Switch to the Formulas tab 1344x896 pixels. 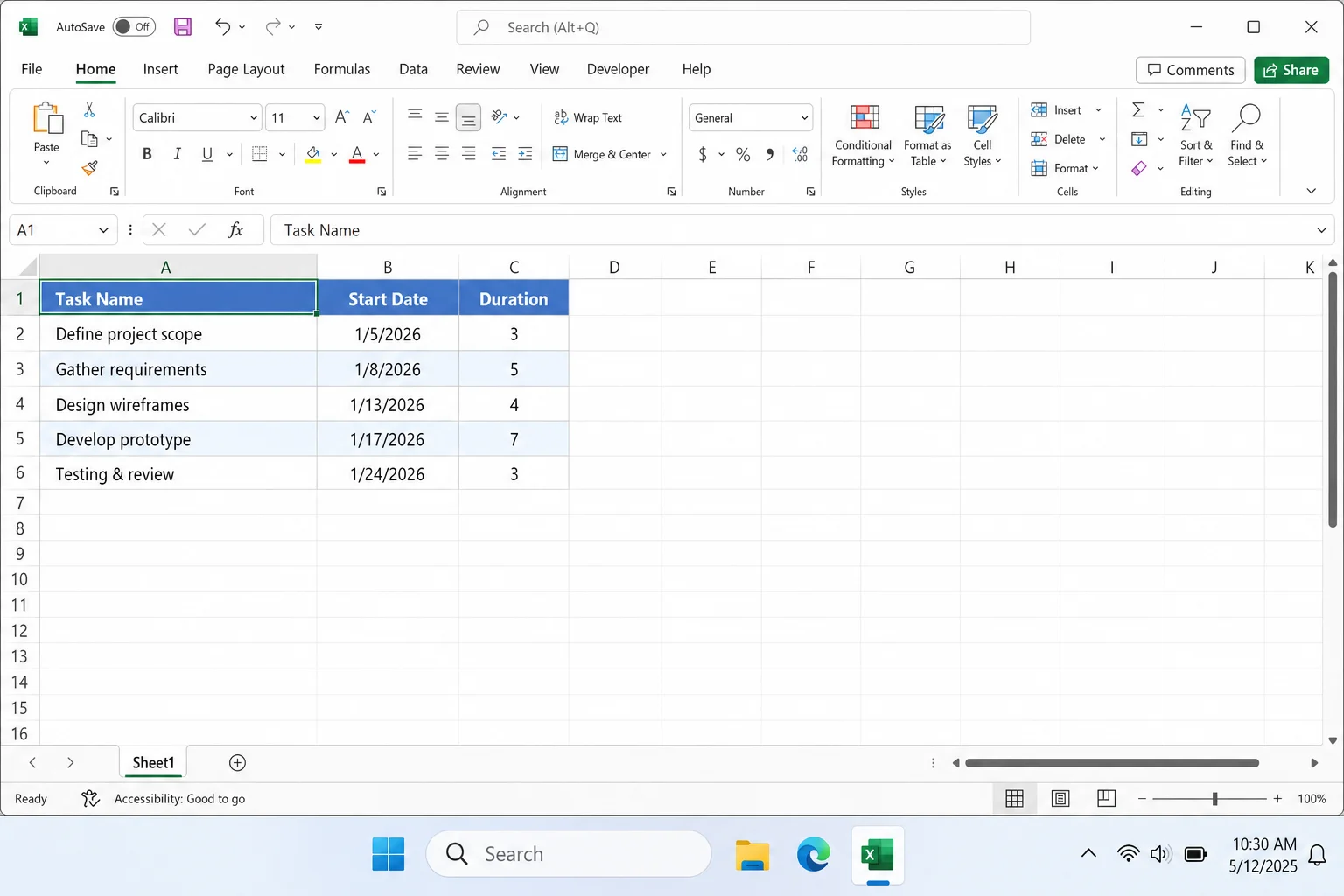pyautogui.click(x=342, y=69)
